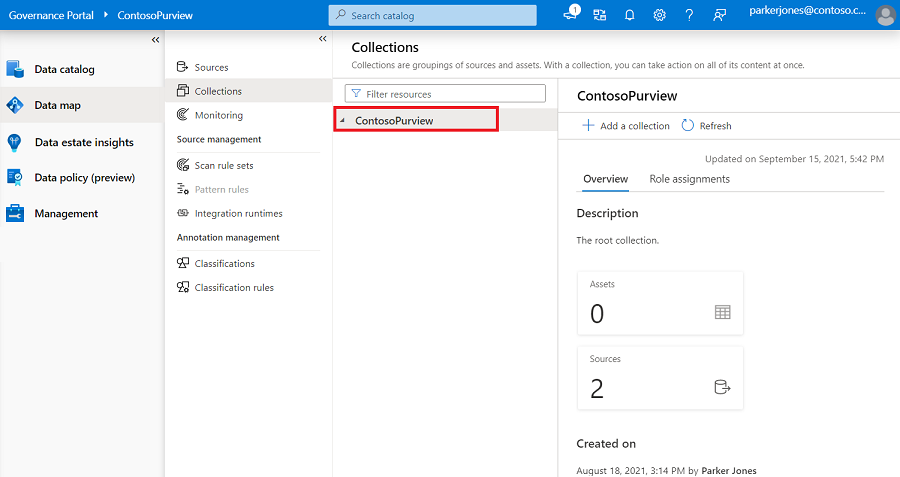This screenshot has width=900, height=477.
Task: Collapse the ContosoPurview tree node
Action: click(343, 120)
